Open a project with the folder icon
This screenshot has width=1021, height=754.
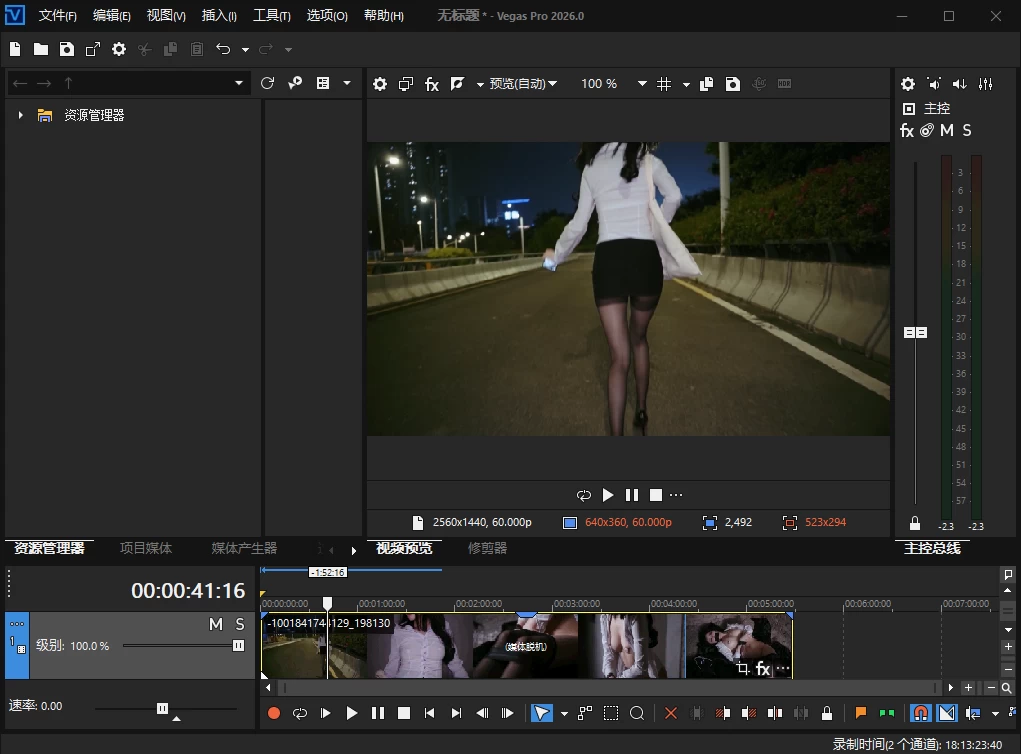[41, 49]
